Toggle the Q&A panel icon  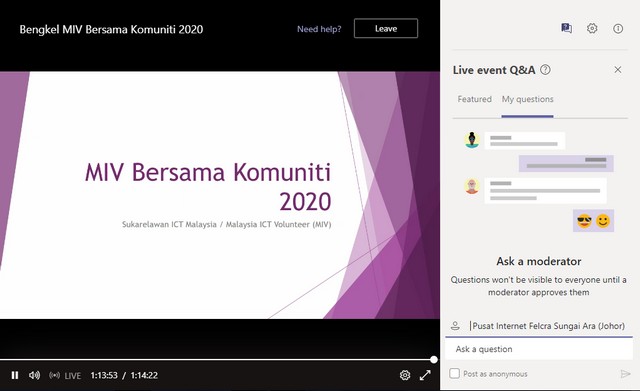click(566, 28)
